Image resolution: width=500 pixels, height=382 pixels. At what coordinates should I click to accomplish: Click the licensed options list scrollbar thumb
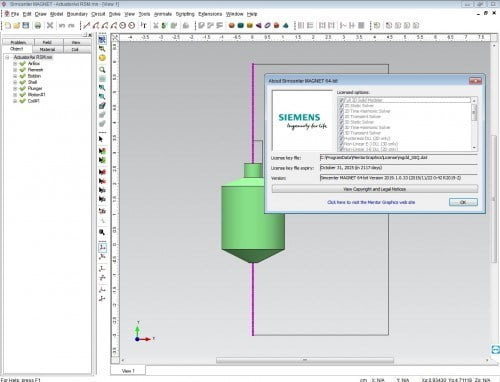(474, 113)
